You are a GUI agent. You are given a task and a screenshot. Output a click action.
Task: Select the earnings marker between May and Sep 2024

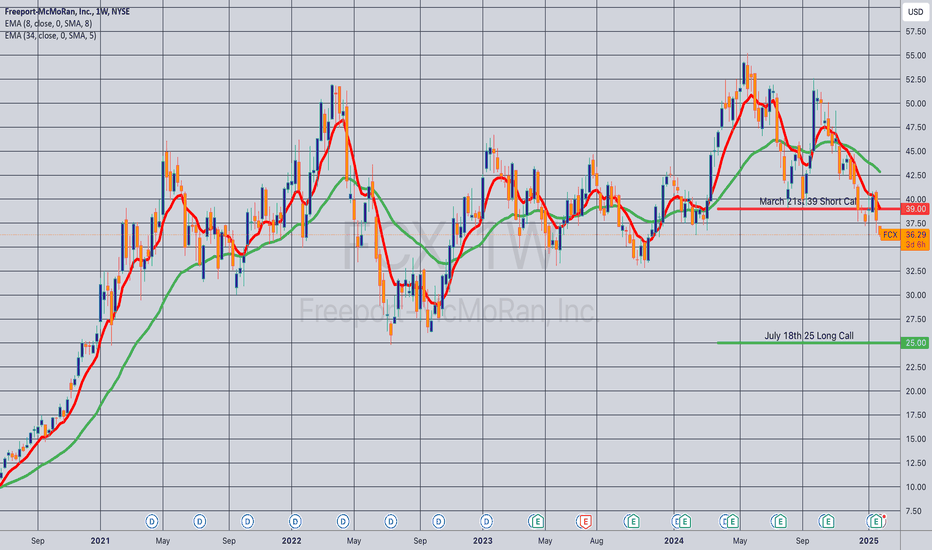pos(779,521)
